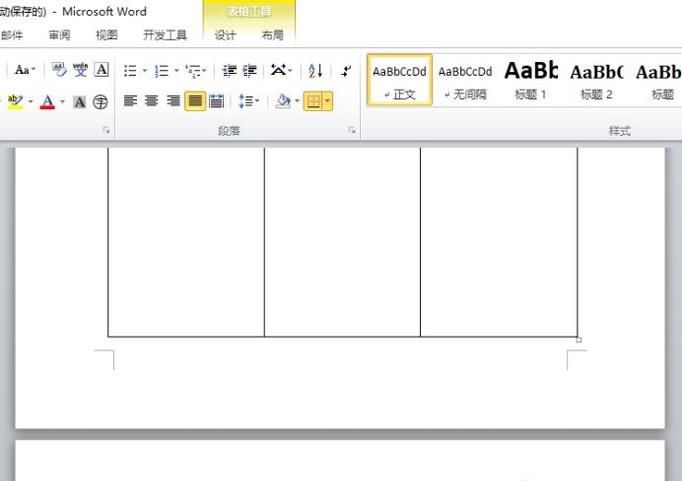This screenshot has height=481, width=682.
Task: Switch to the 设计 table tools tab
Action: pos(226,35)
